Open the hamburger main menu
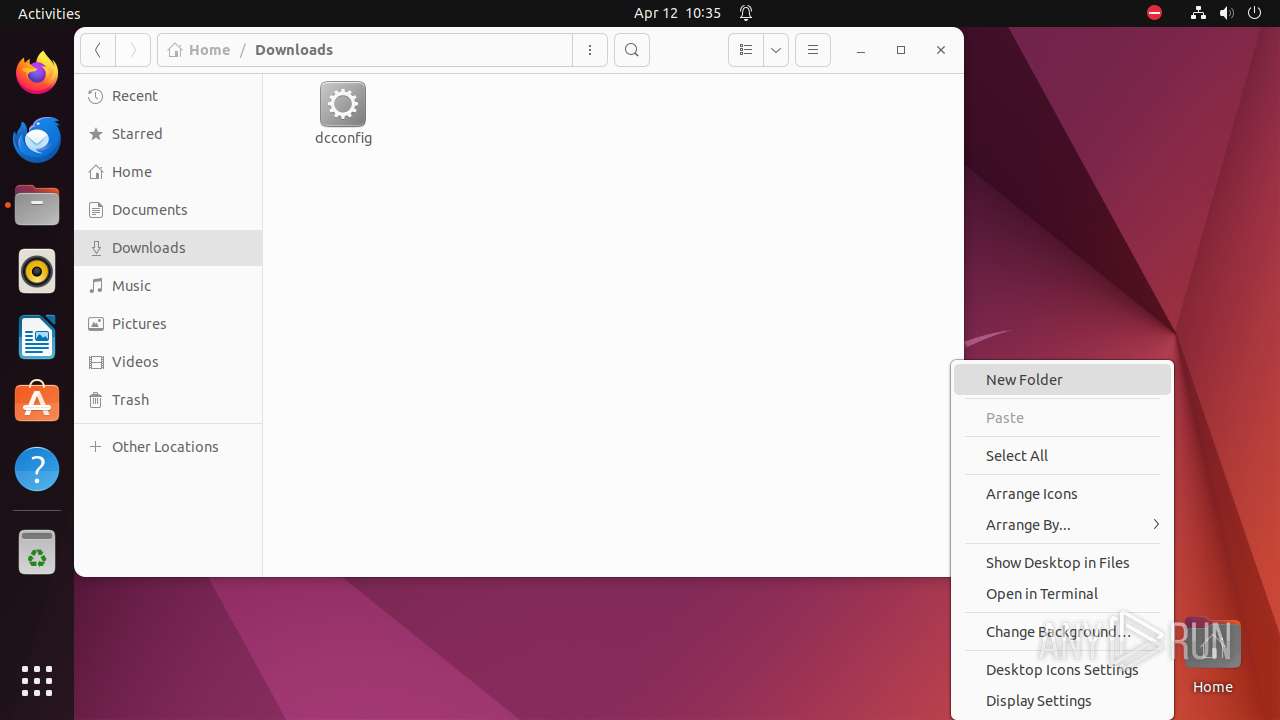The image size is (1280, 720). [x=813, y=50]
